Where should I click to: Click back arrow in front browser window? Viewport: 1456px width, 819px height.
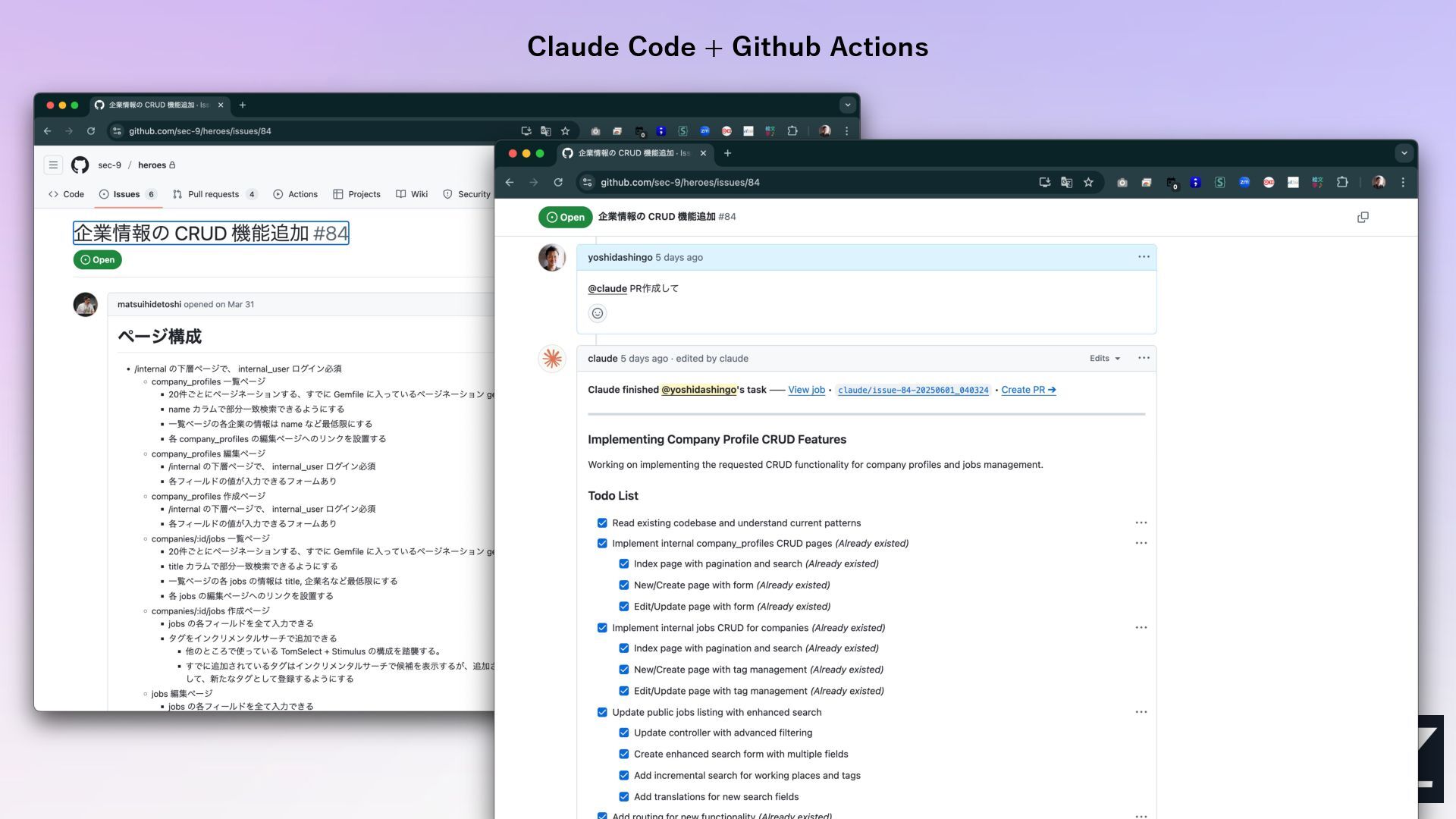[510, 182]
